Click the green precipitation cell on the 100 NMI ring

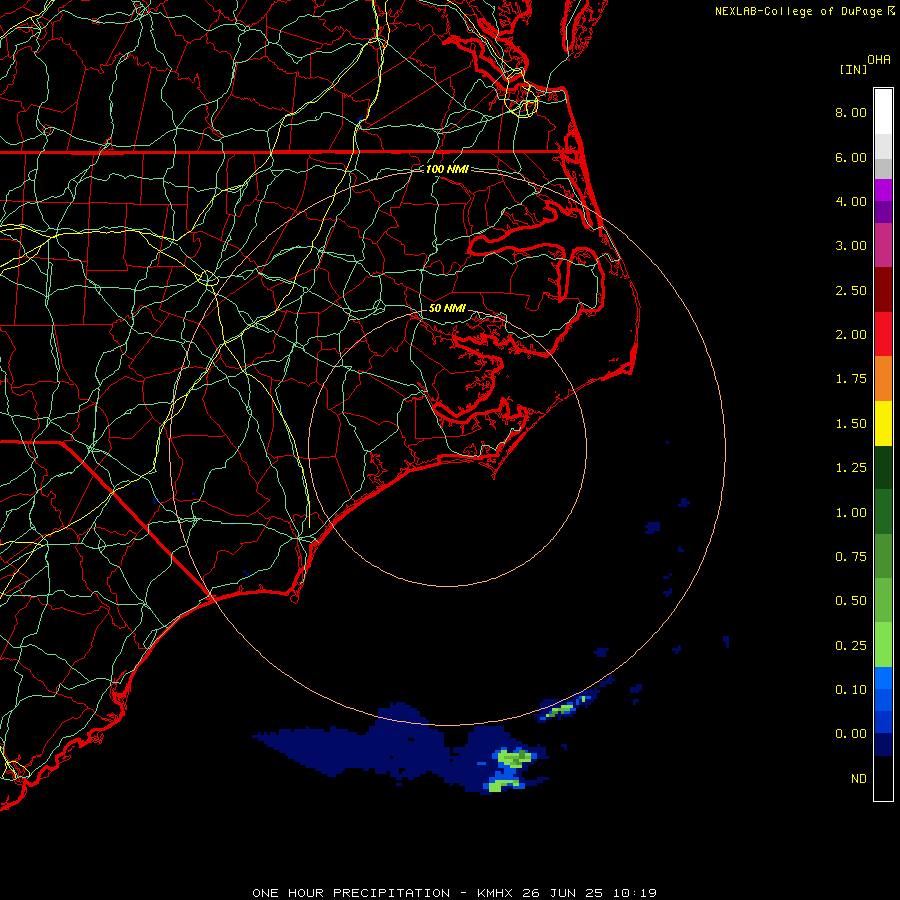click(568, 707)
